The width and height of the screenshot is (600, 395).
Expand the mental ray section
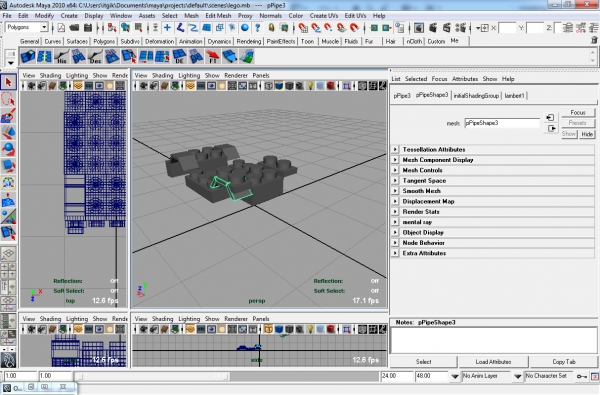click(395, 222)
